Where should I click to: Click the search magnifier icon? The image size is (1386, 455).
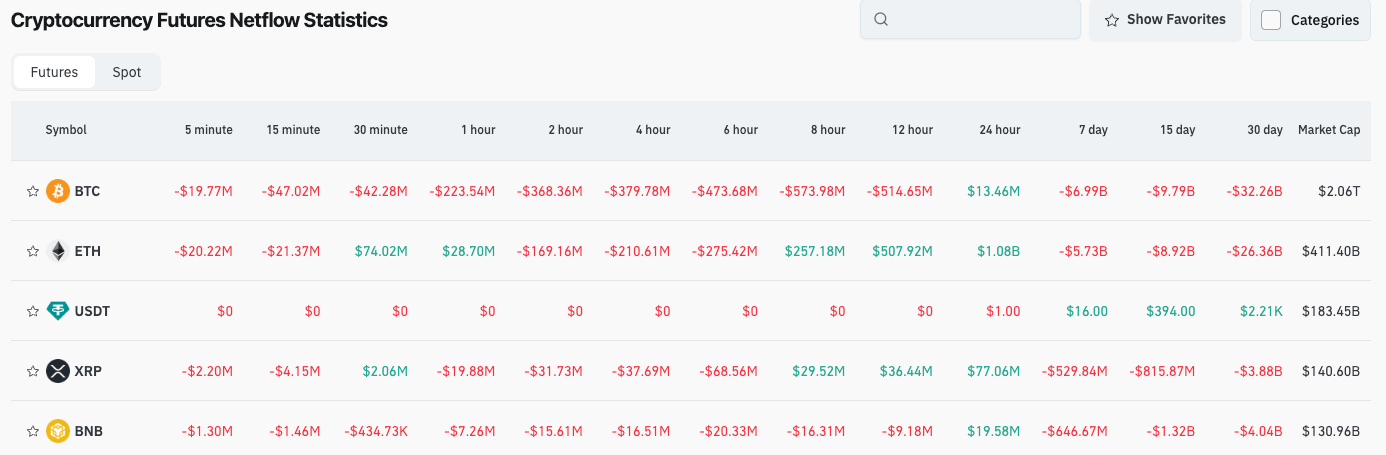(x=881, y=19)
